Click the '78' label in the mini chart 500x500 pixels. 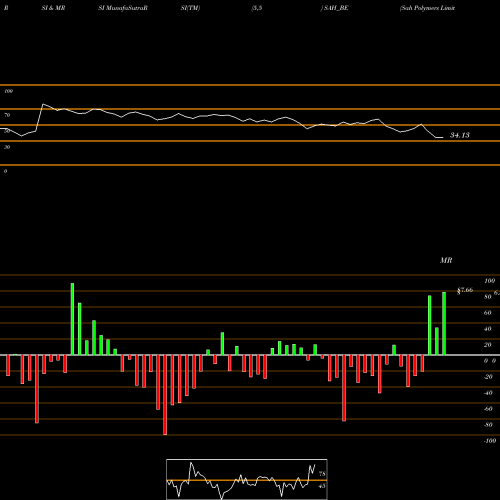pyautogui.click(x=322, y=474)
